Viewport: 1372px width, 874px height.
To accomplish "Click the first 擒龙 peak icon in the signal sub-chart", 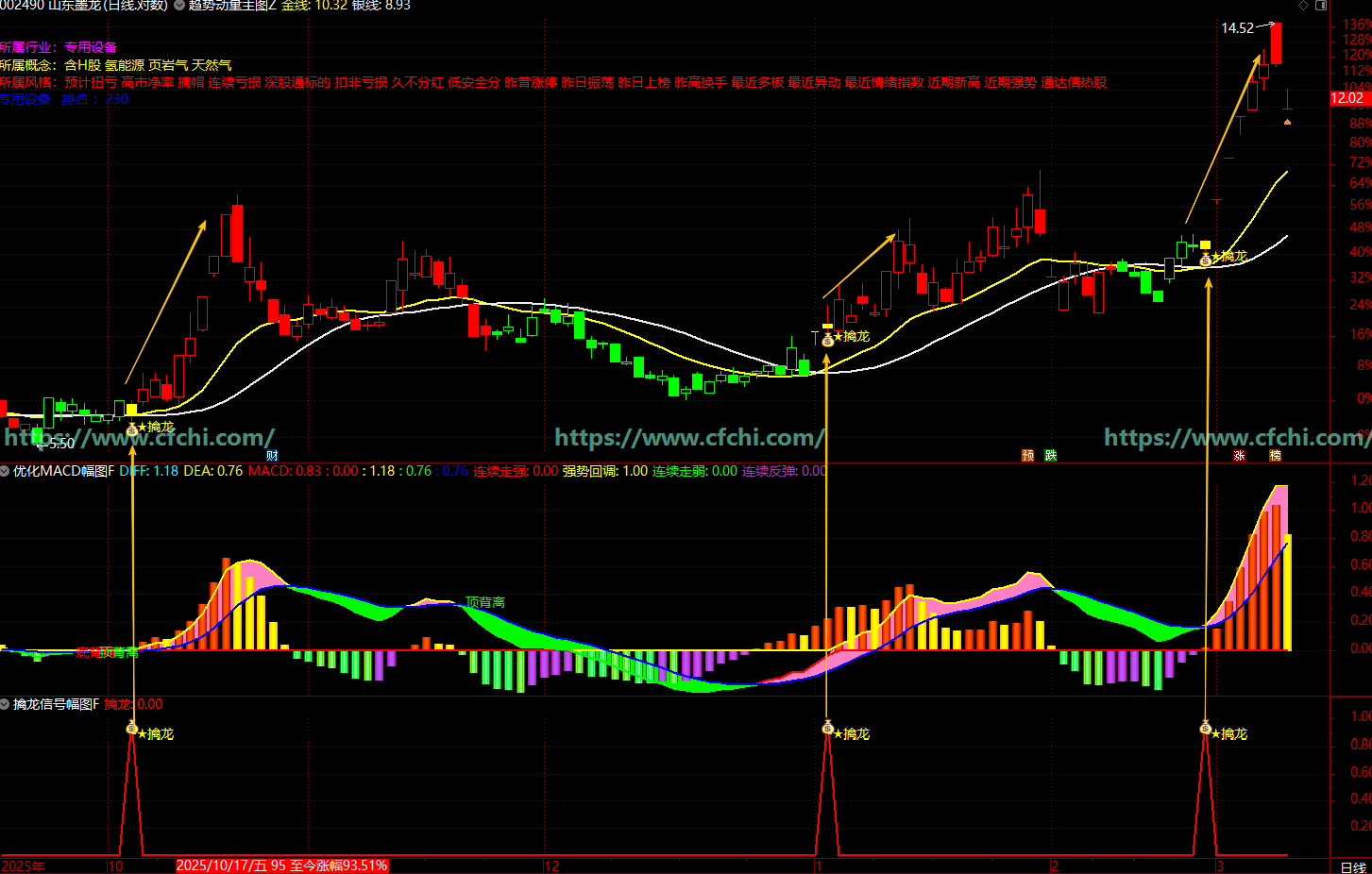I will coord(132,728).
